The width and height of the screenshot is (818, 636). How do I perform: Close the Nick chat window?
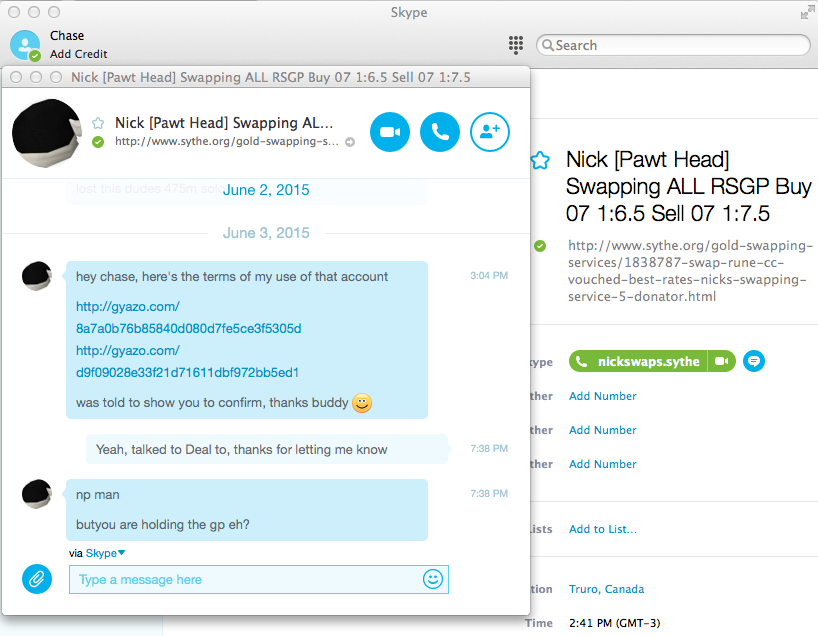point(16,77)
